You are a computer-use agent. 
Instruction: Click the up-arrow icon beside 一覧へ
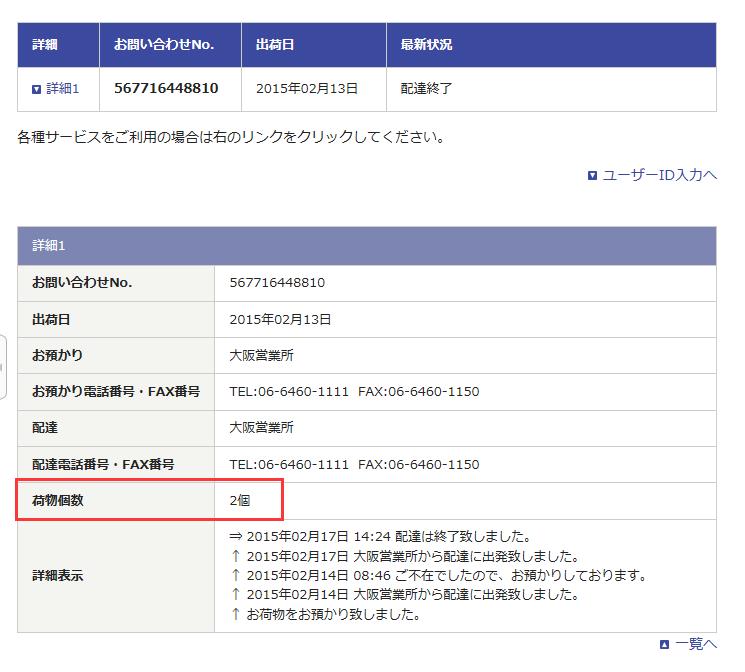pos(664,644)
